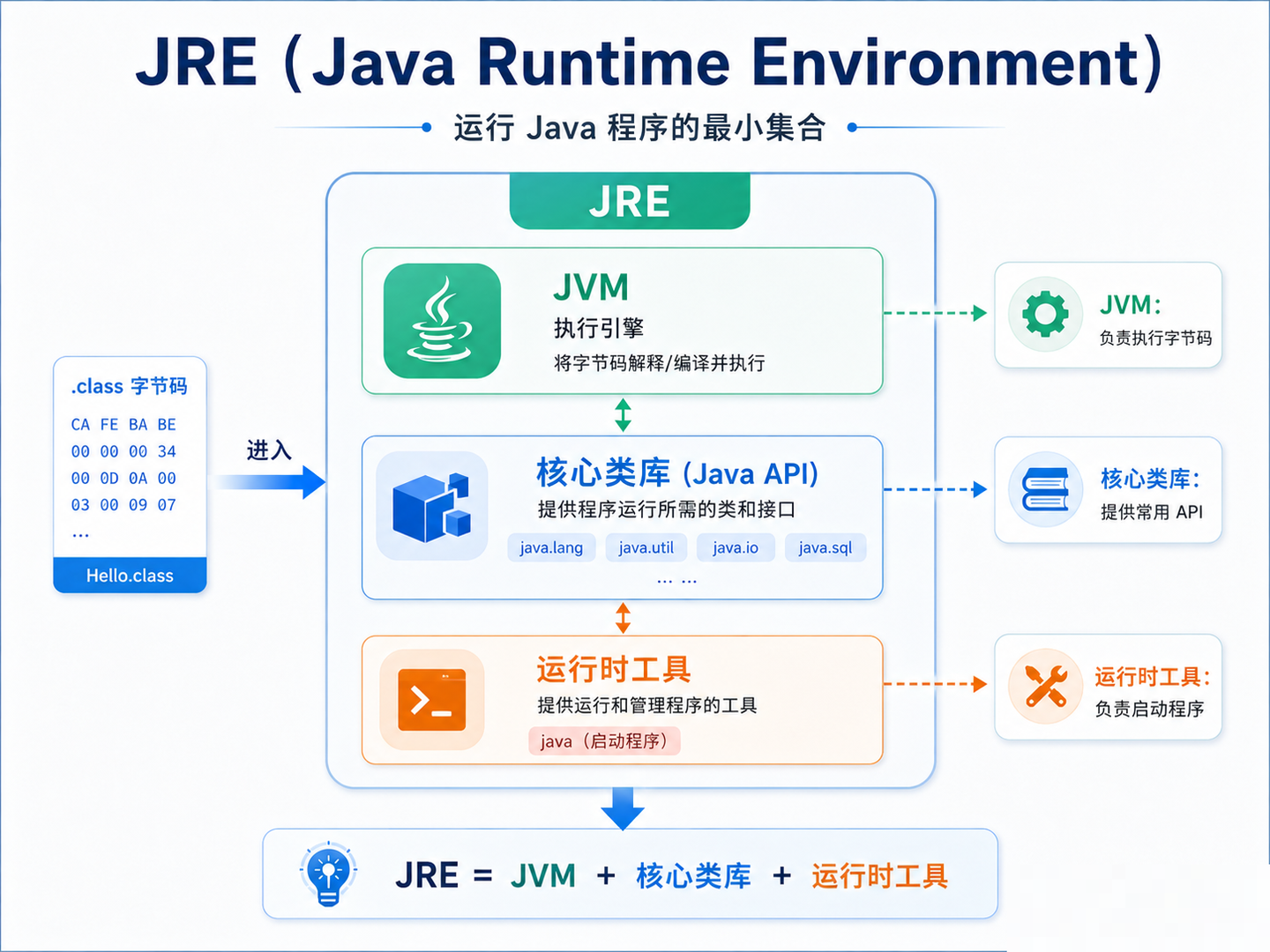Click the green JRE header tab

coord(630,201)
